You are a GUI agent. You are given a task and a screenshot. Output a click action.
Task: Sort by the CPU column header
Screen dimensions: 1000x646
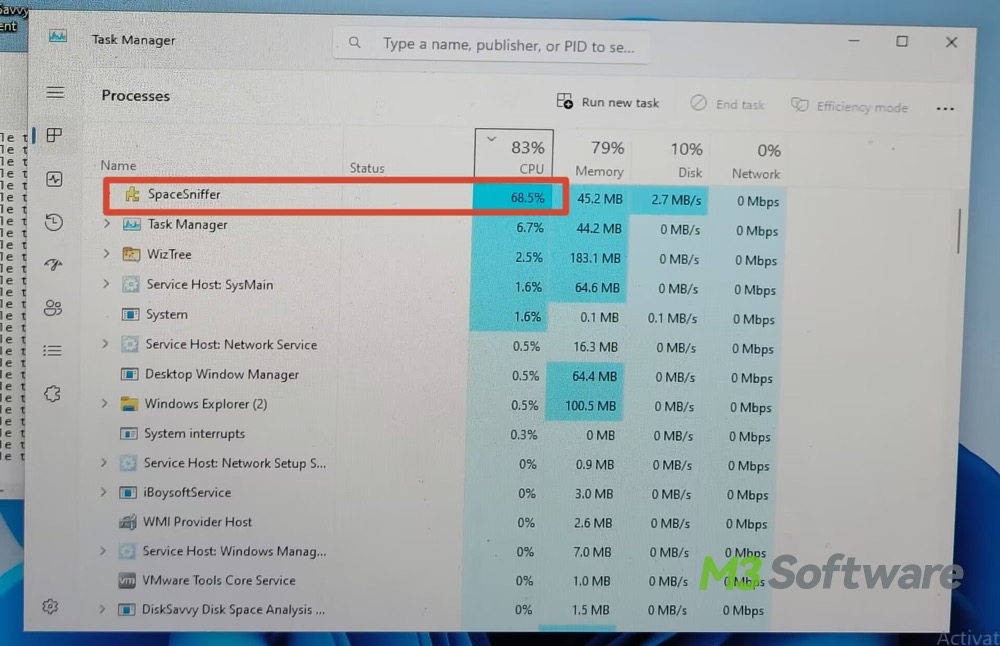pyautogui.click(x=514, y=154)
